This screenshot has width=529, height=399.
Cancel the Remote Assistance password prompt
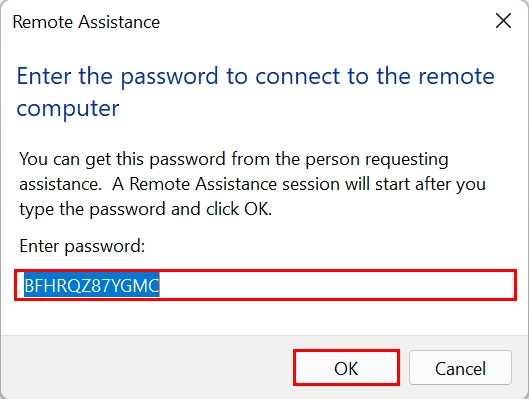pyautogui.click(x=460, y=368)
